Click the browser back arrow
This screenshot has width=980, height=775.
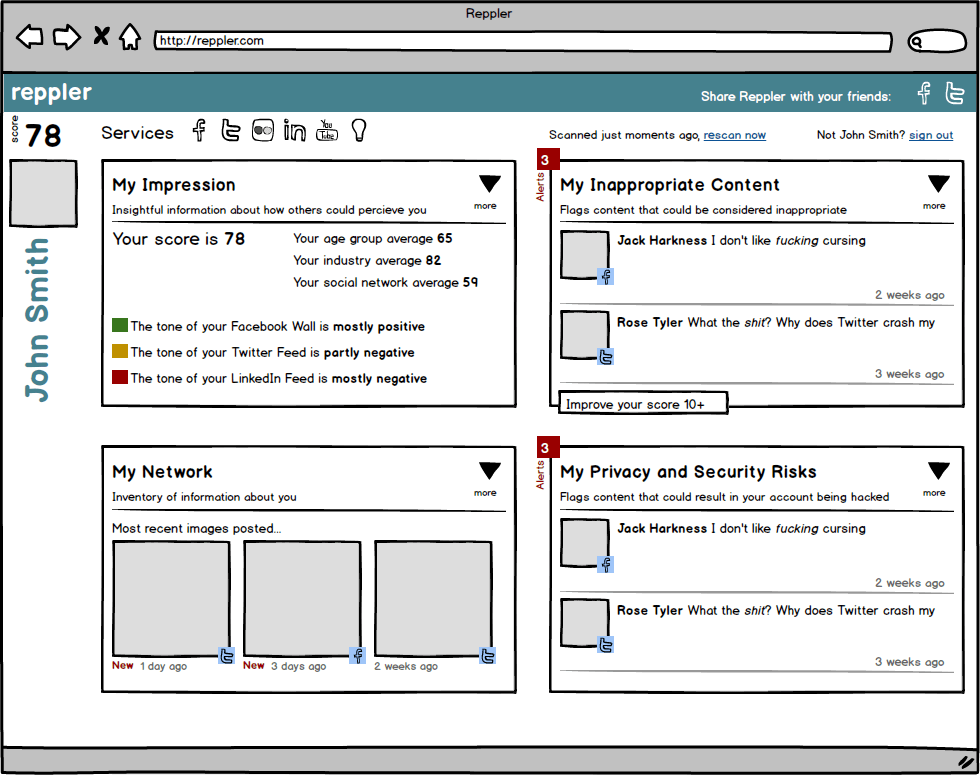(x=29, y=37)
